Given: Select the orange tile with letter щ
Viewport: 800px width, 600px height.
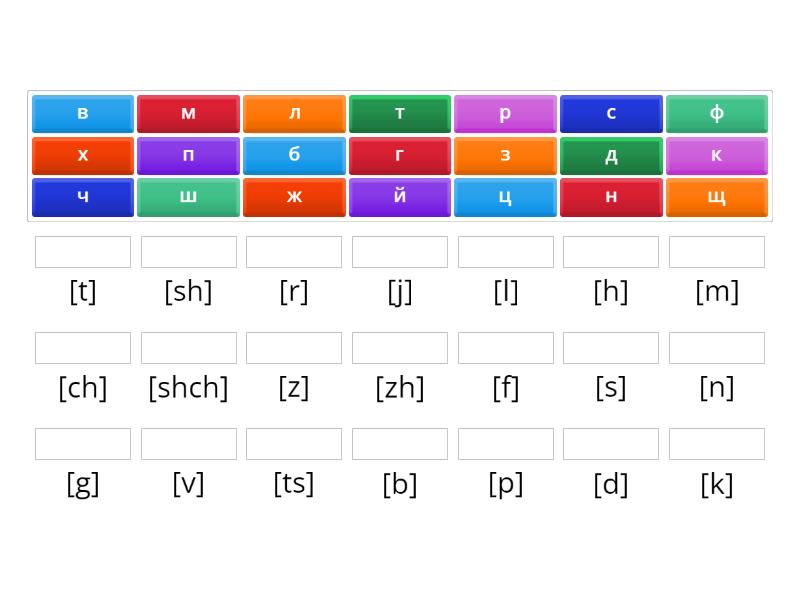Looking at the screenshot, I should (x=717, y=197).
